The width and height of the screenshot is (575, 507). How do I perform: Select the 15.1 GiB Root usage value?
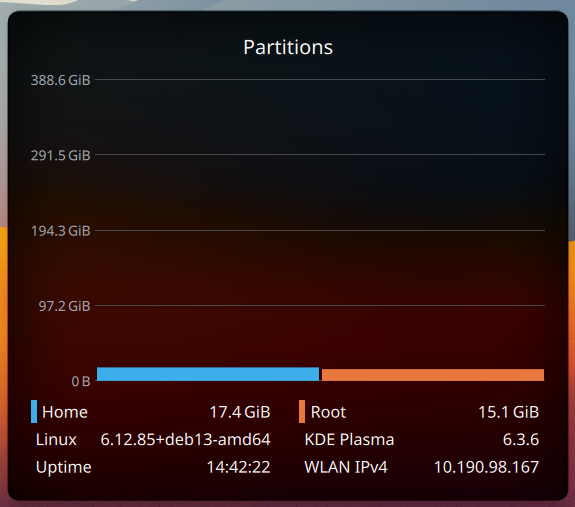click(509, 412)
